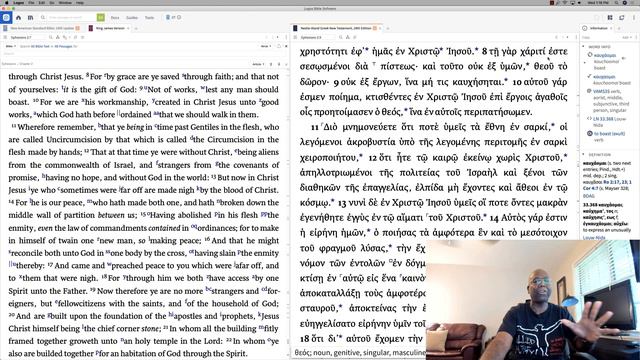The height and width of the screenshot is (360, 640).
Task: Open KJV panel kebab menu
Action: [286, 37]
